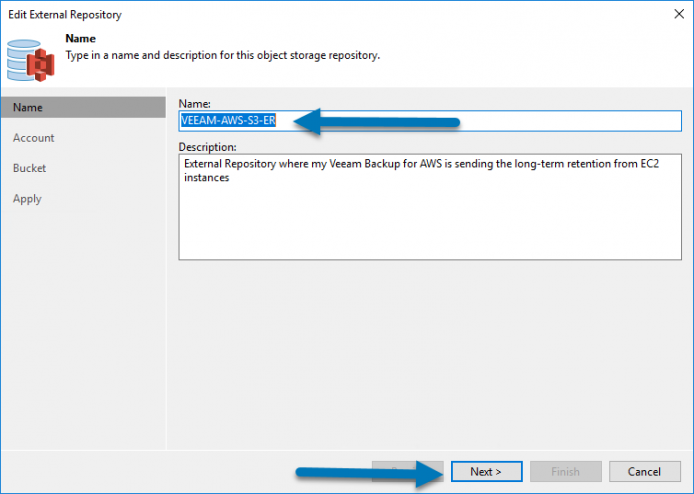Click the "Description:" field label
Viewport: 694px width, 494px height.
pyautogui.click(x=207, y=147)
